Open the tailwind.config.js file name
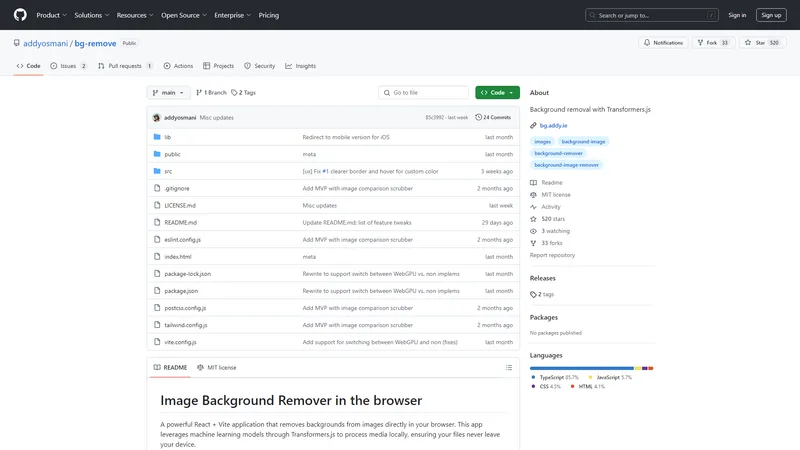 tap(186, 325)
